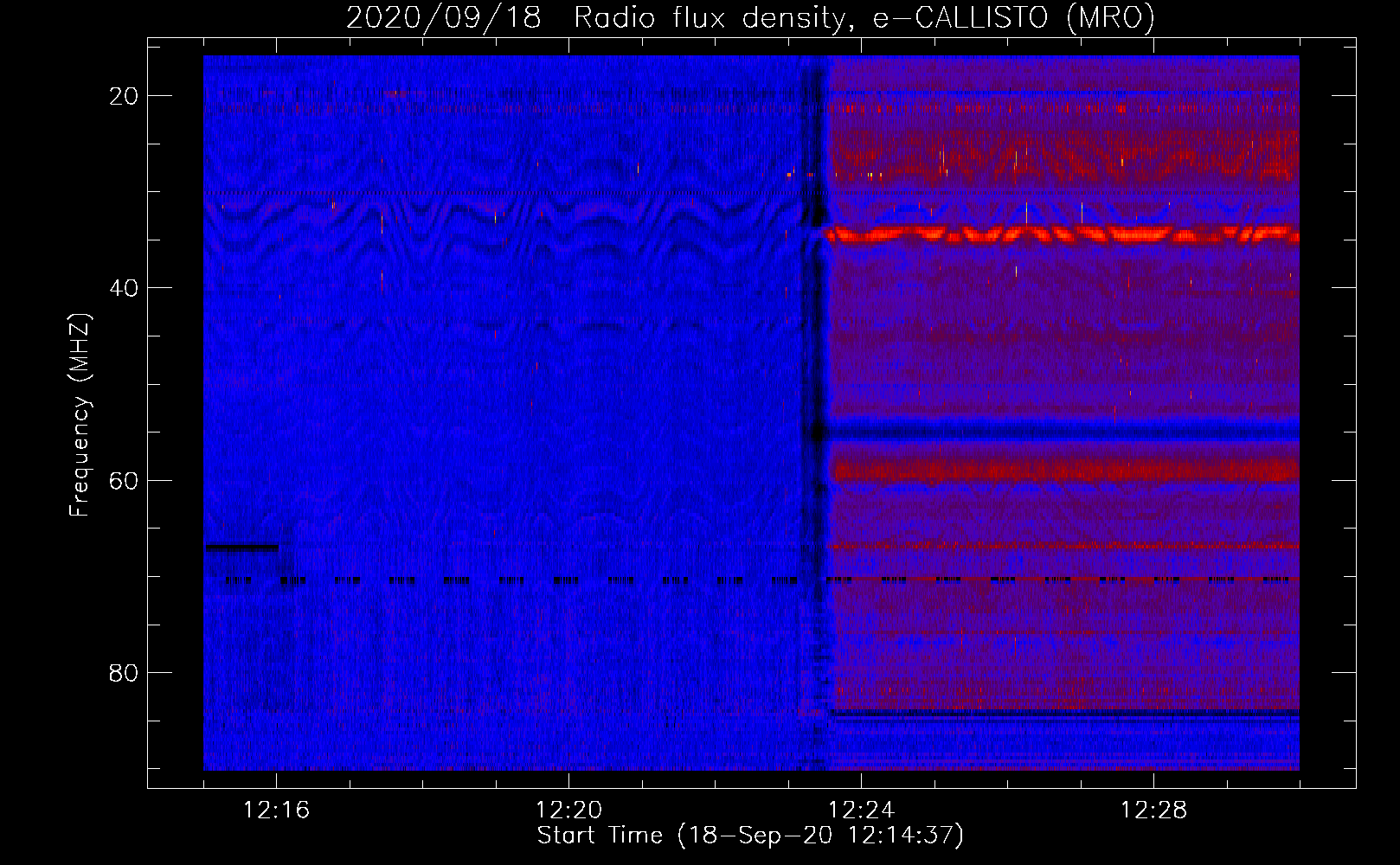Click the "Frequency (MHZ)" axis label
Viewport: 1400px width, 865px height.
[80, 415]
